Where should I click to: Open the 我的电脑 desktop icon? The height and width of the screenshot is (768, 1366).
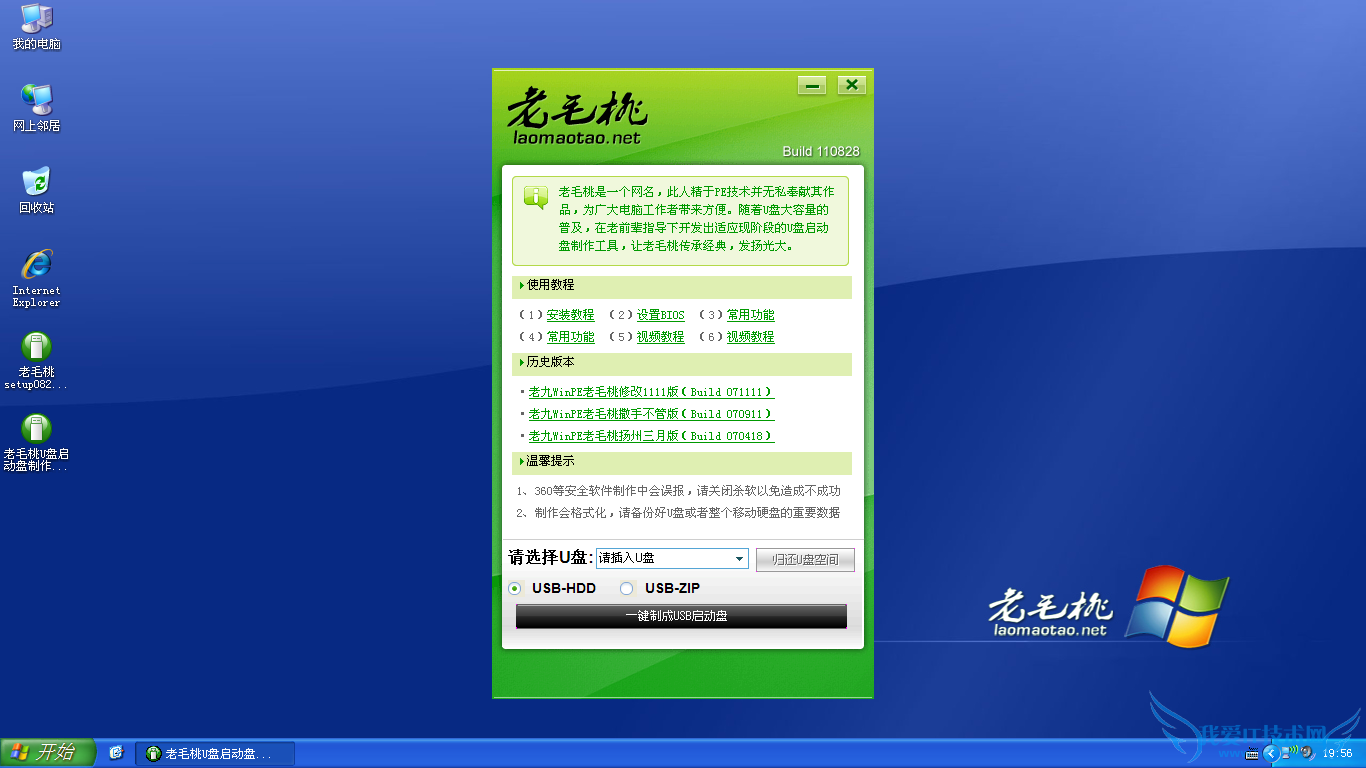coord(37,27)
